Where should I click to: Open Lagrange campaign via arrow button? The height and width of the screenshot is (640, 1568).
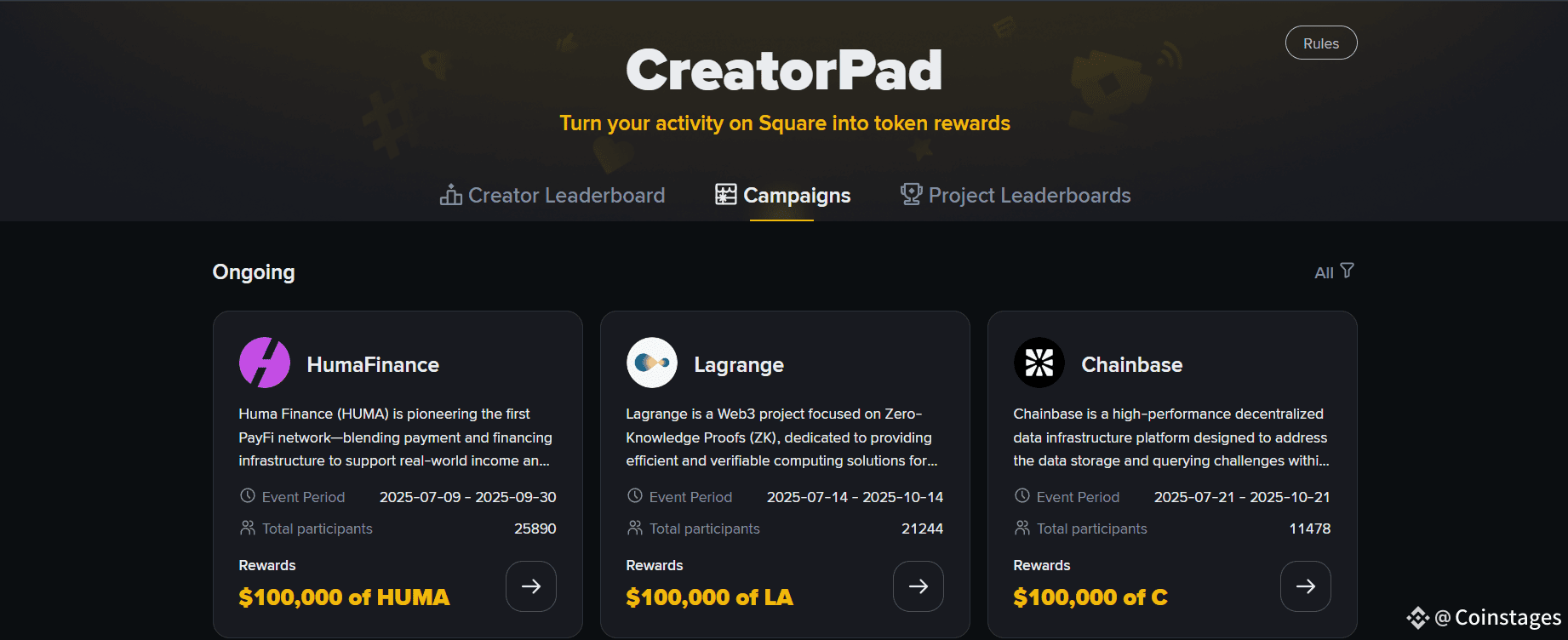pos(918,586)
